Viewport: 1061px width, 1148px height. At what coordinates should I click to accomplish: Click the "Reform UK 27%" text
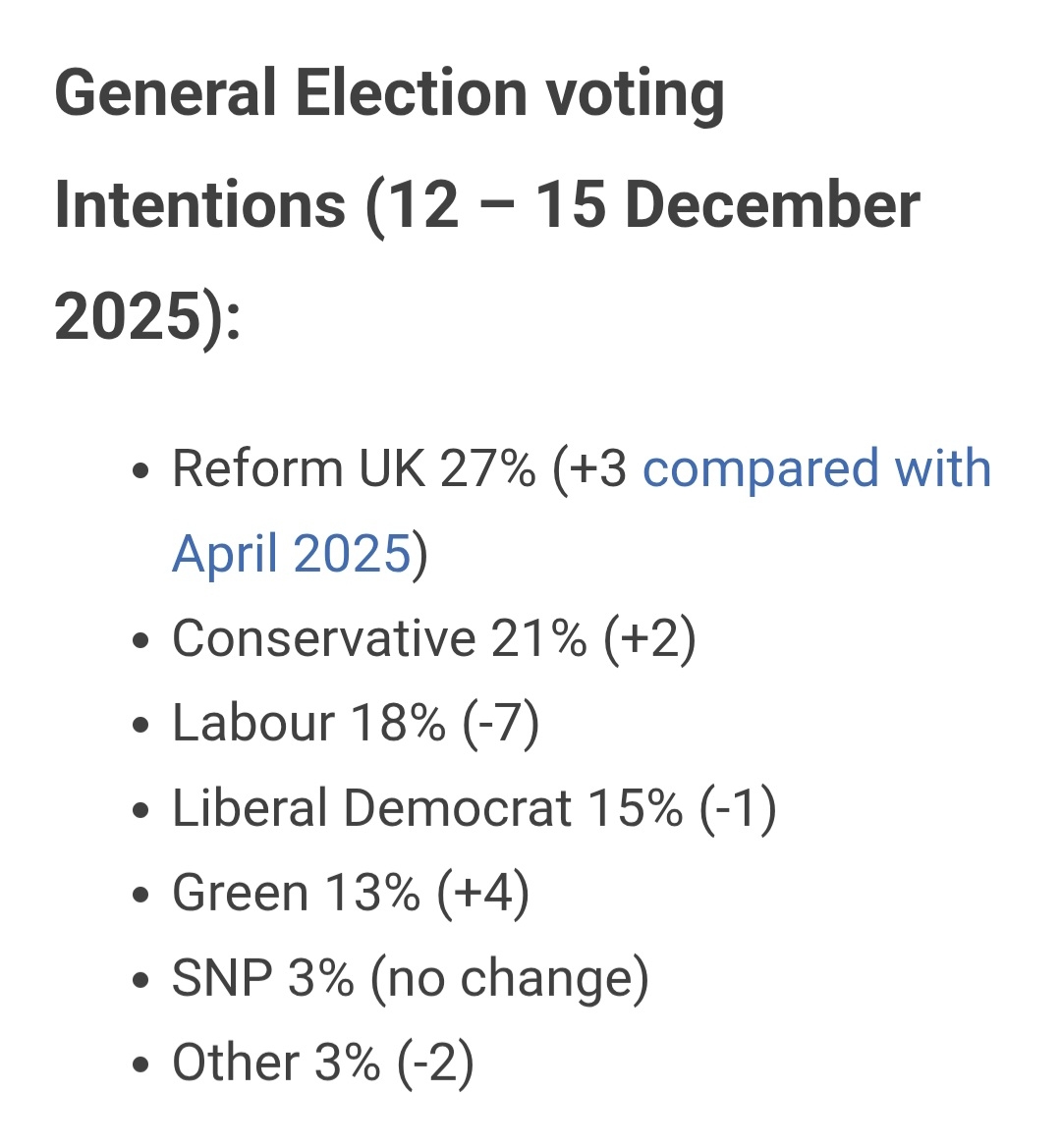tap(354, 468)
